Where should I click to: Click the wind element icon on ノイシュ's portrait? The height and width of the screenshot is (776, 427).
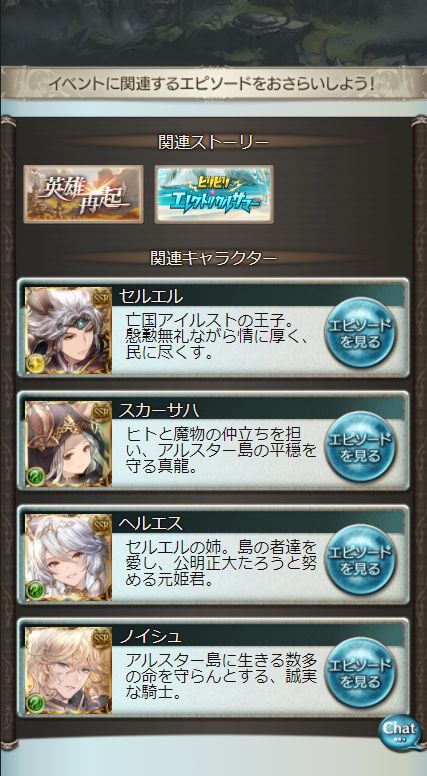pos(37,703)
